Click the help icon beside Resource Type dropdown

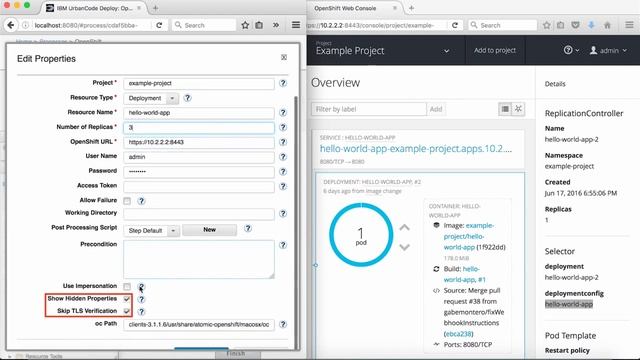coord(187,98)
